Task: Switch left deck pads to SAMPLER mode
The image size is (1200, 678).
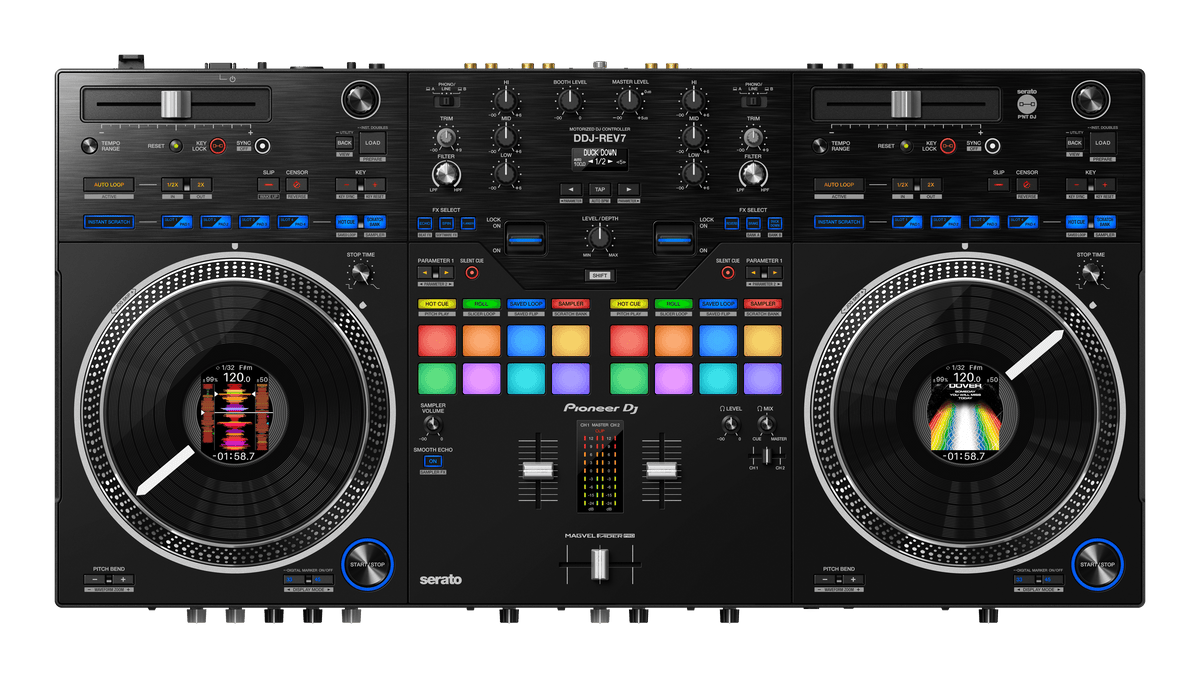Action: (x=569, y=303)
